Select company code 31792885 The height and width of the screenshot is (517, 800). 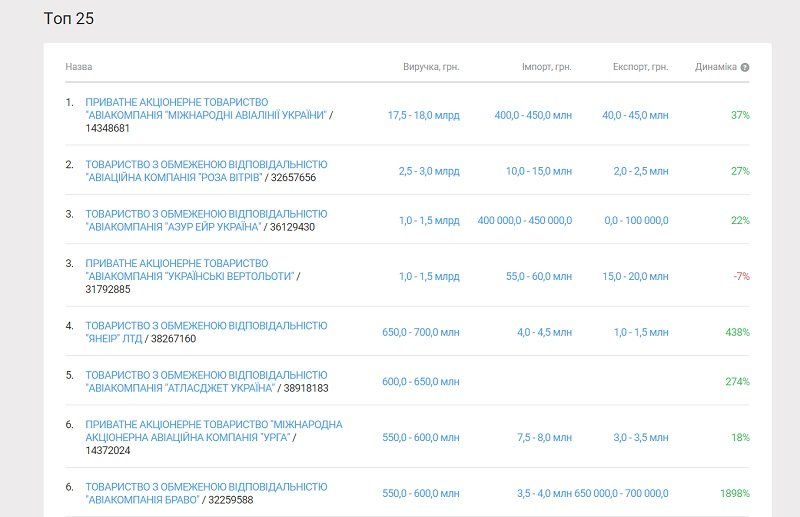(108, 289)
